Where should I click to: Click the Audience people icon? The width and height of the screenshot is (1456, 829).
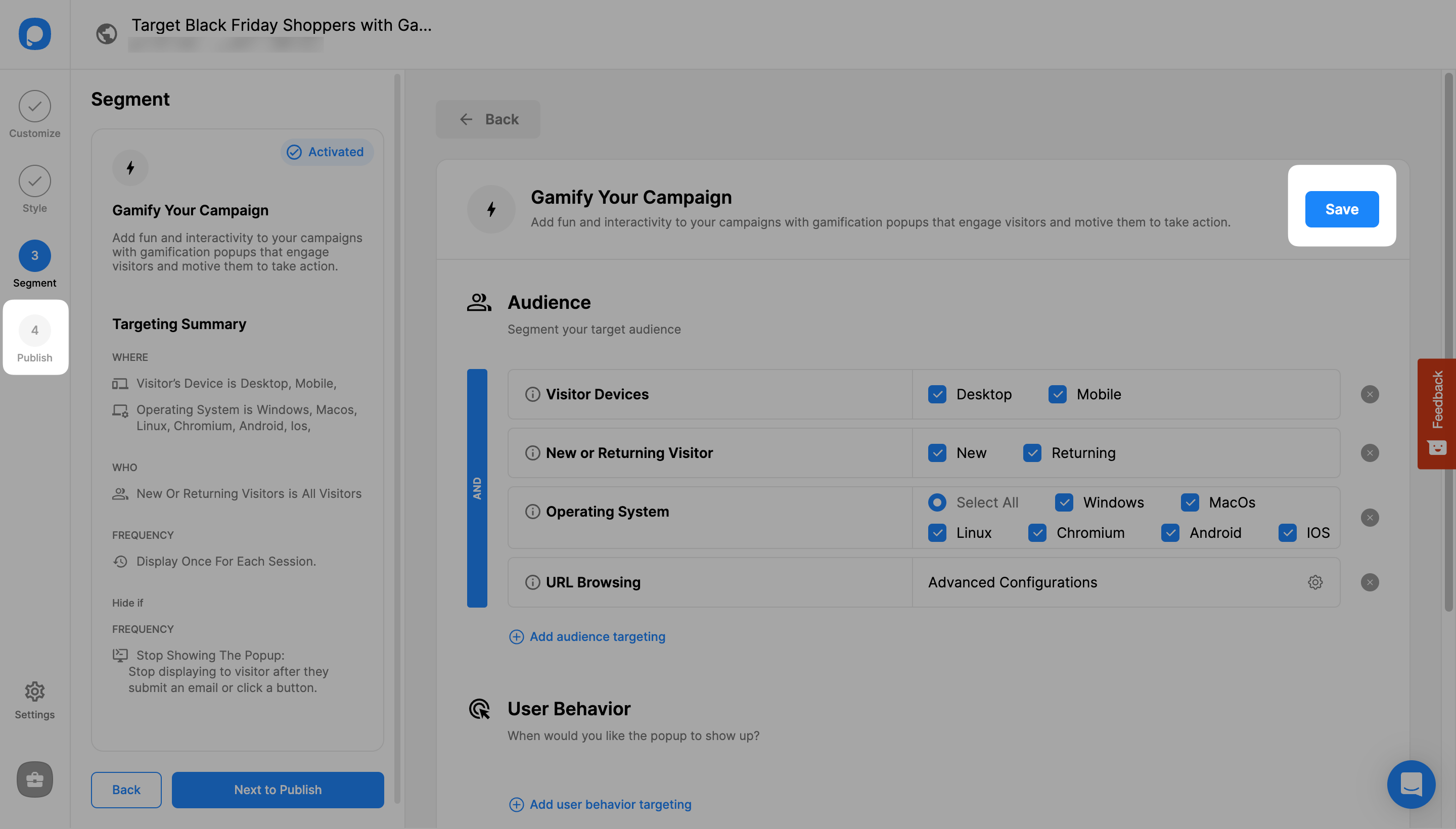point(479,302)
